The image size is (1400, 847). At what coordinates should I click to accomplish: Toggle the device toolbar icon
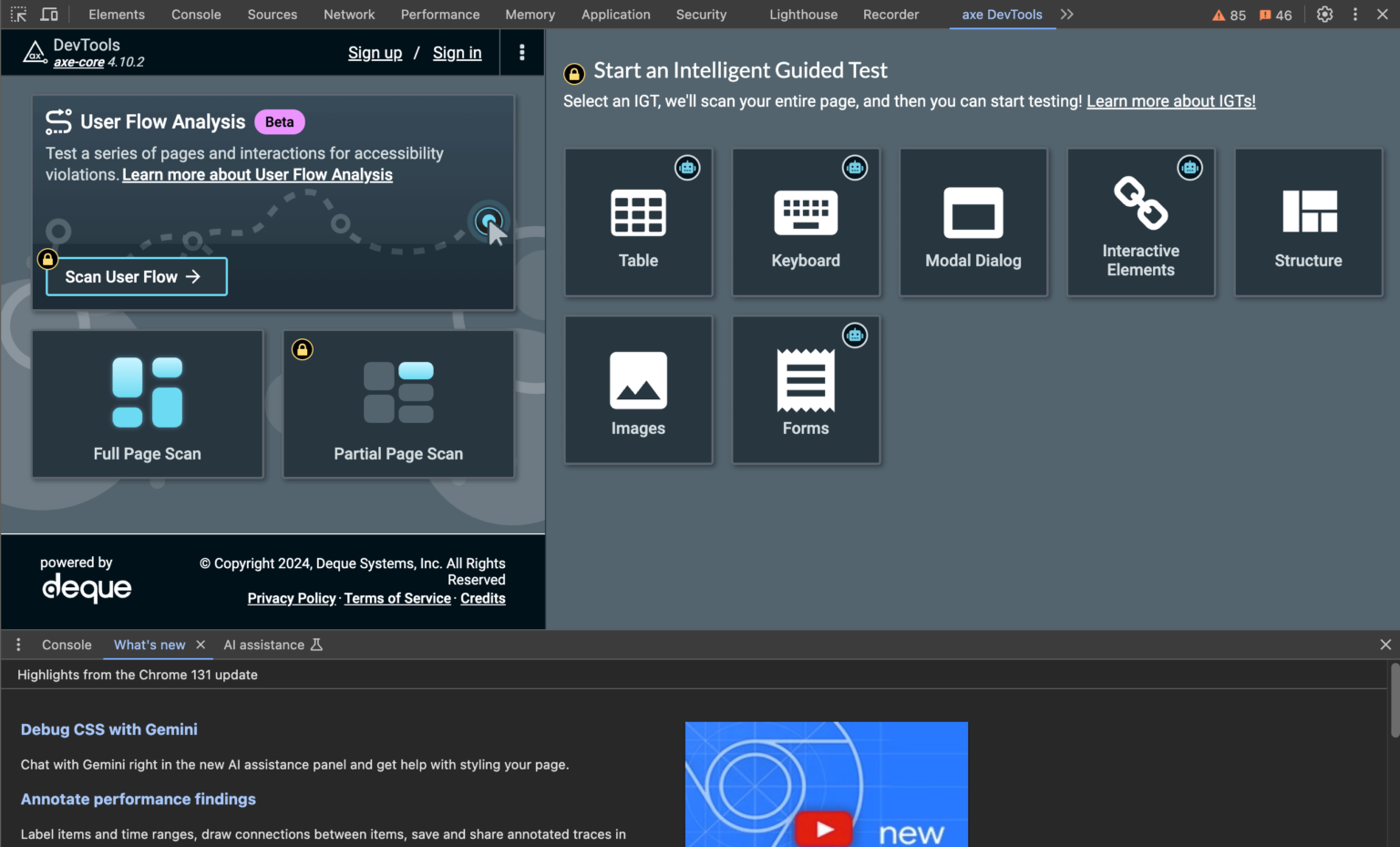pos(49,15)
